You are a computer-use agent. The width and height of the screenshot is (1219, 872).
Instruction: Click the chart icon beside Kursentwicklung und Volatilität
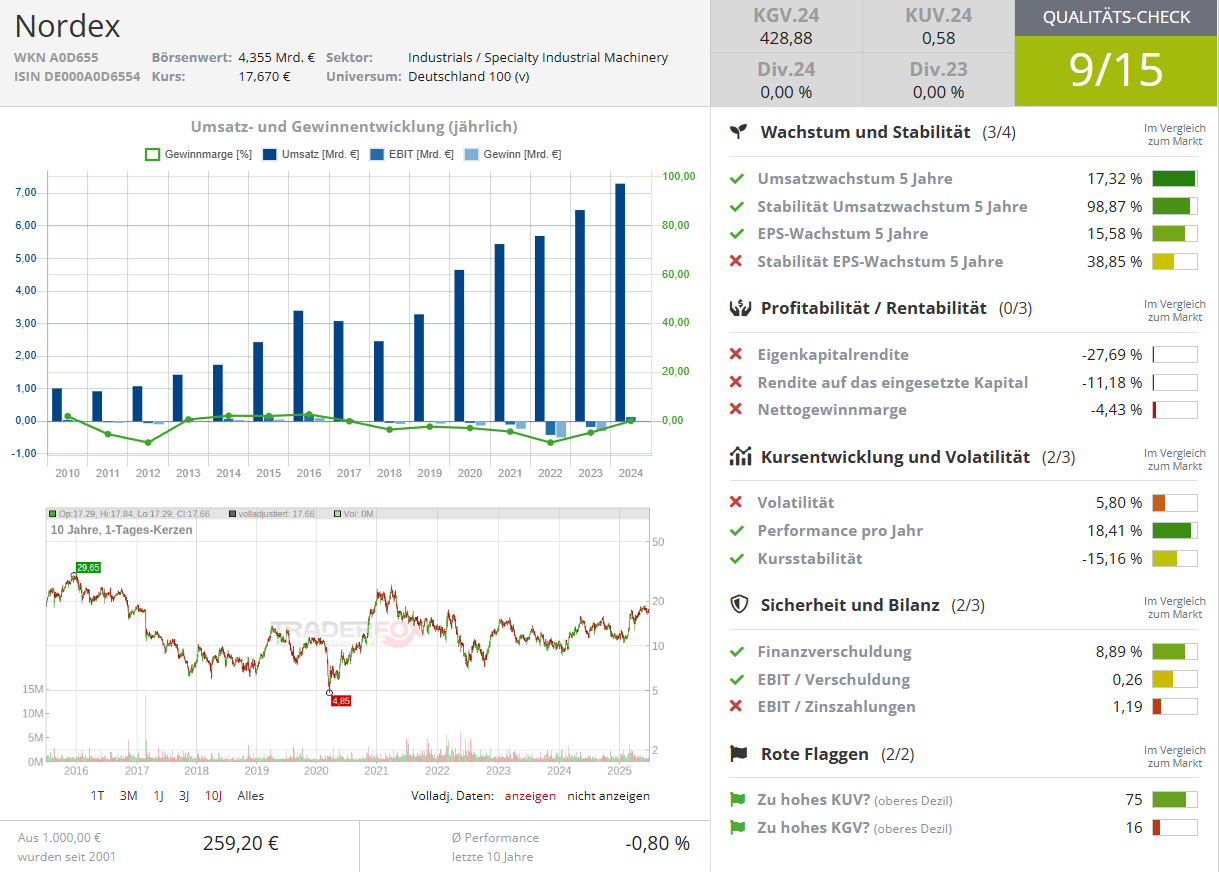(x=740, y=457)
